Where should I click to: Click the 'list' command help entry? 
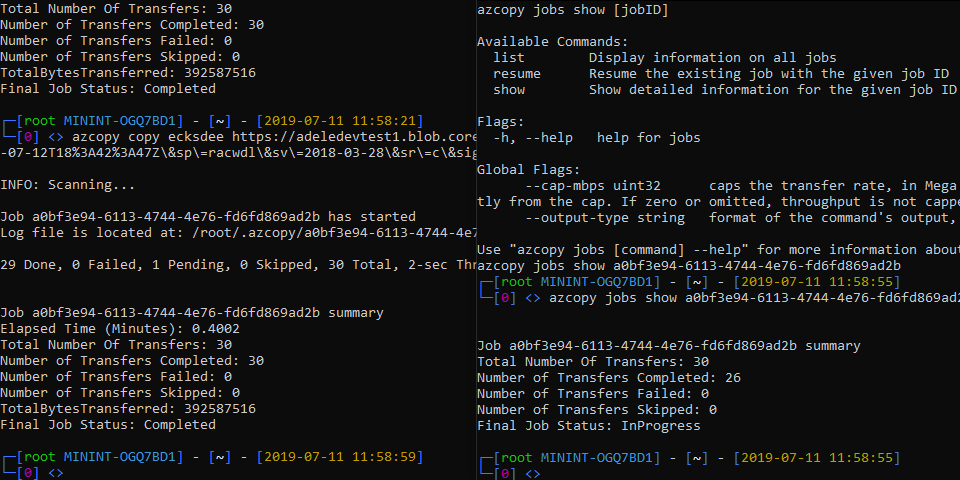pos(665,58)
